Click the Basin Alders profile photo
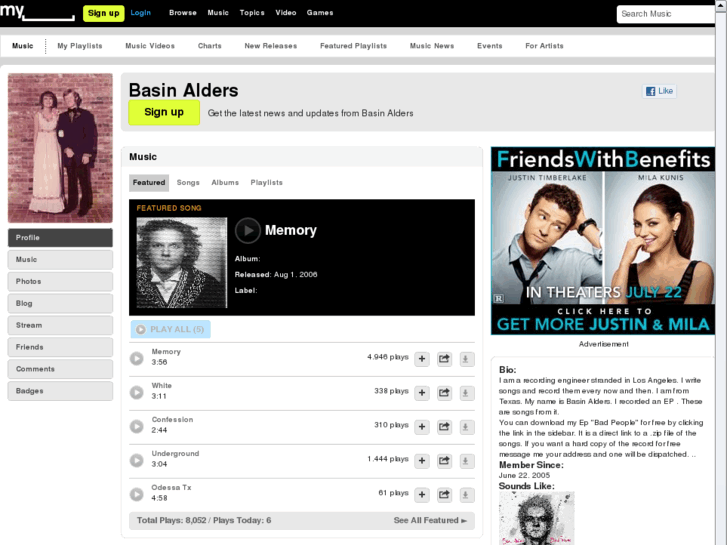Viewport: 727px width, 545px height. click(x=60, y=148)
